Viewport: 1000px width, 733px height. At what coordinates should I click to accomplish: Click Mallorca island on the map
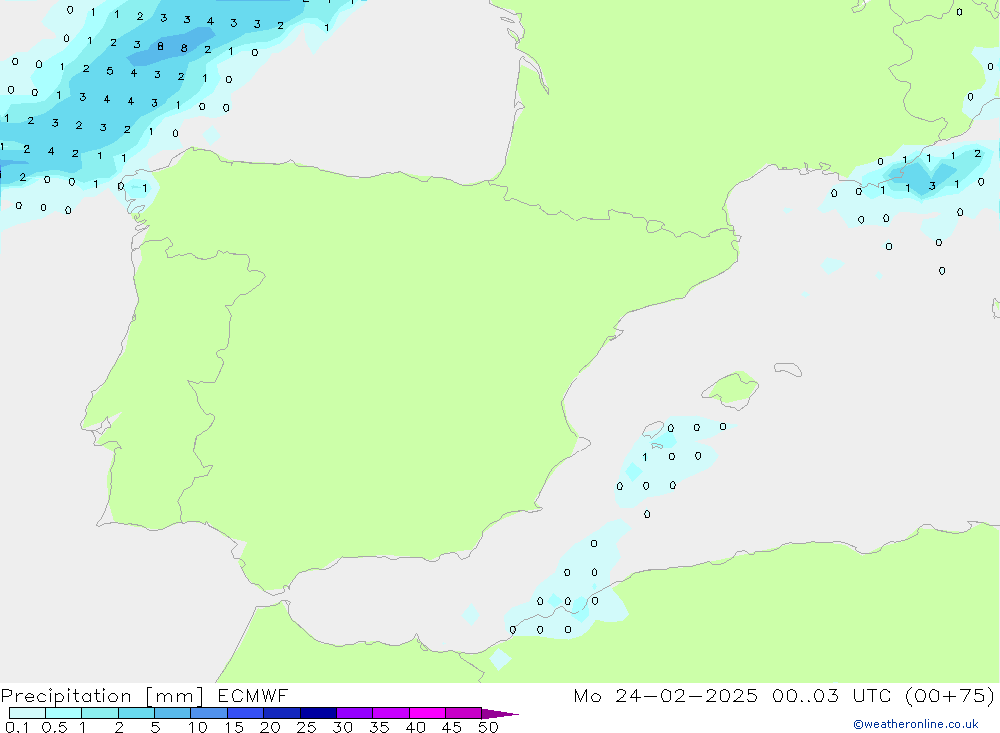pyautogui.click(x=731, y=389)
